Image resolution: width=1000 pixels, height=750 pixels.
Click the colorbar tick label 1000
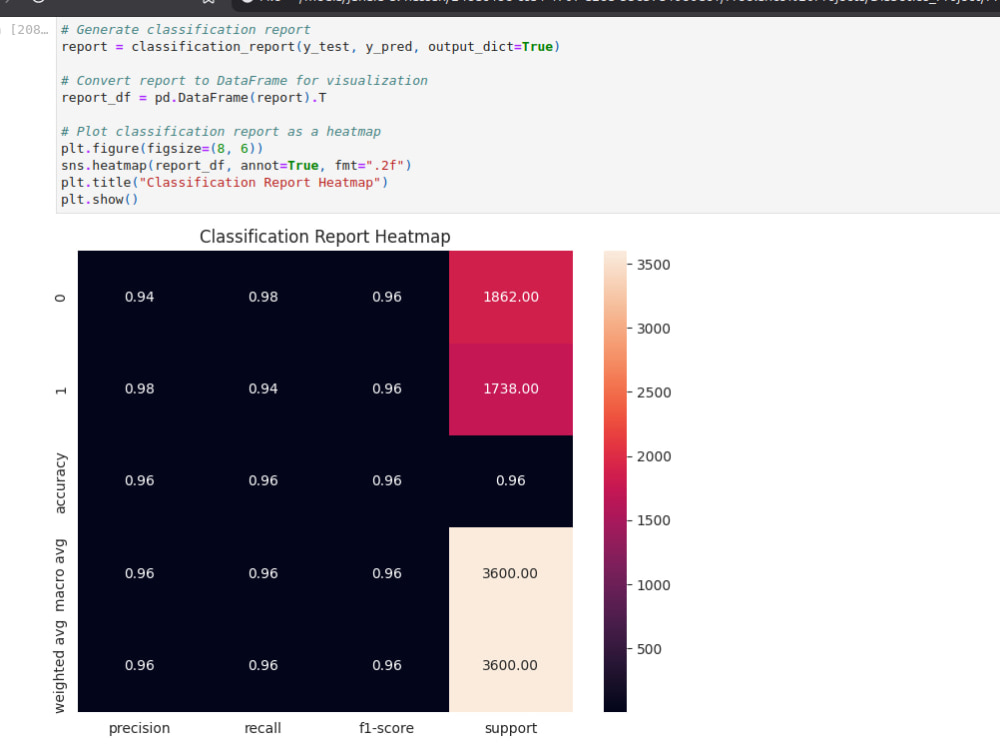coord(654,585)
